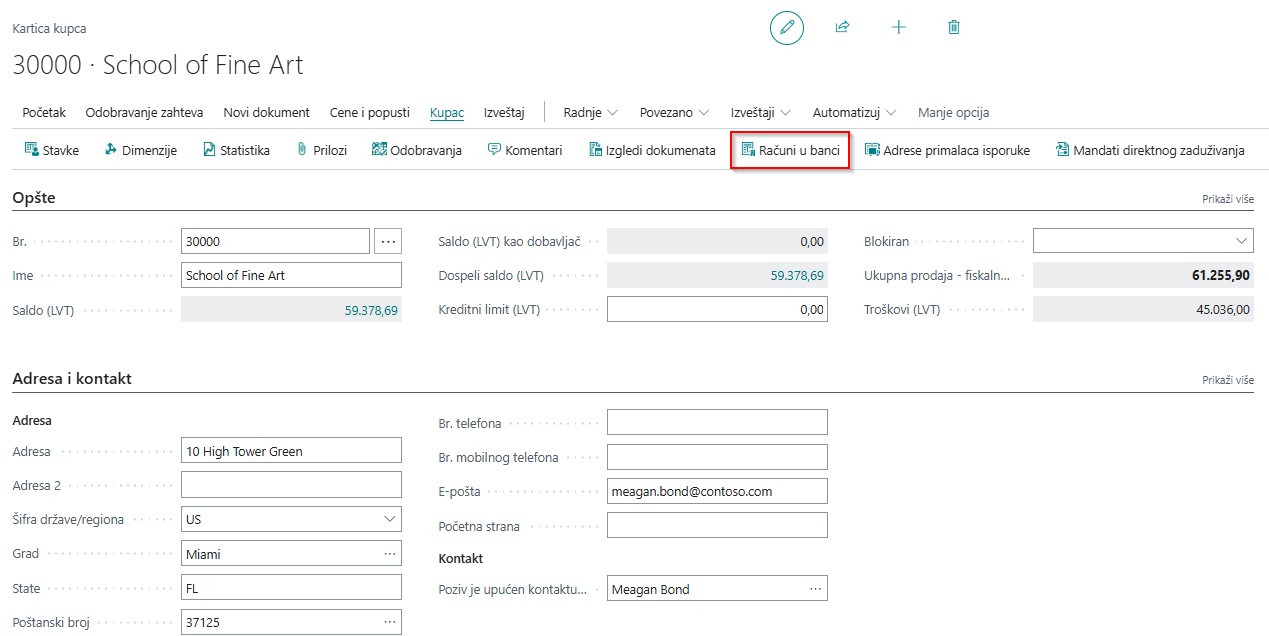
Task: Expand the Radnje menu
Action: [x=590, y=113]
